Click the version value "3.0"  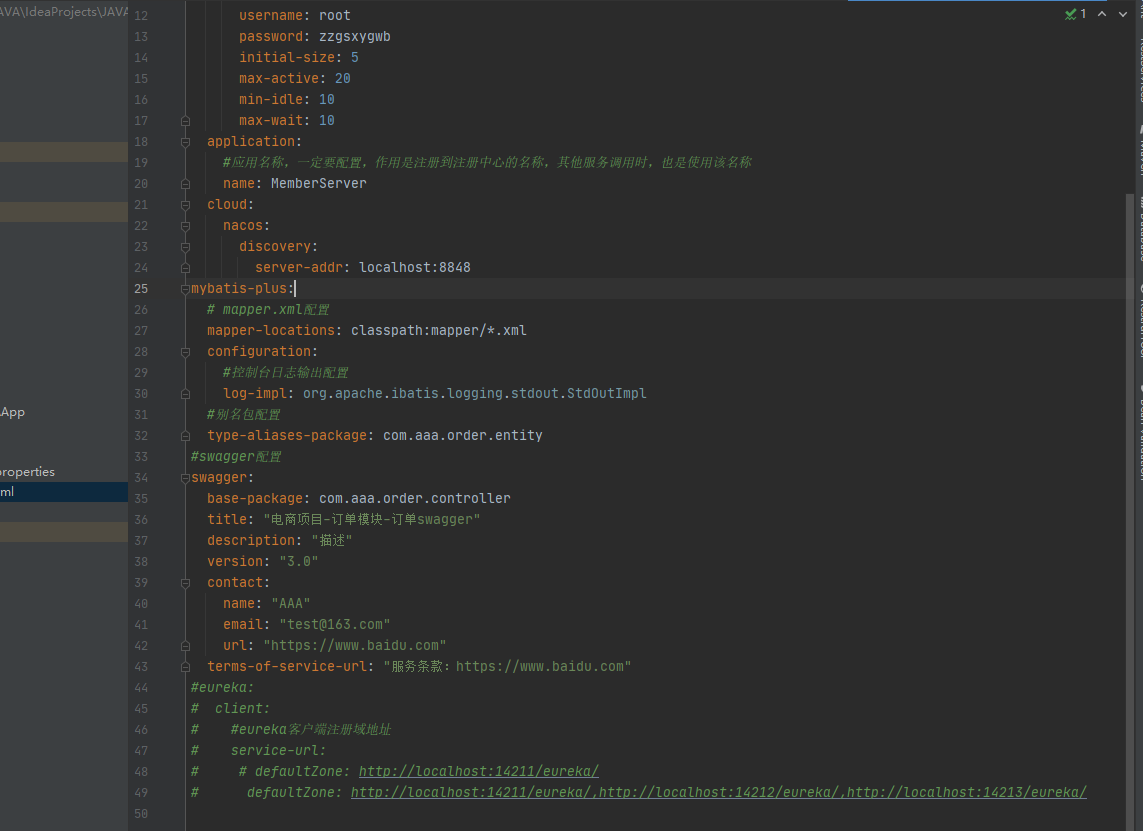(299, 562)
